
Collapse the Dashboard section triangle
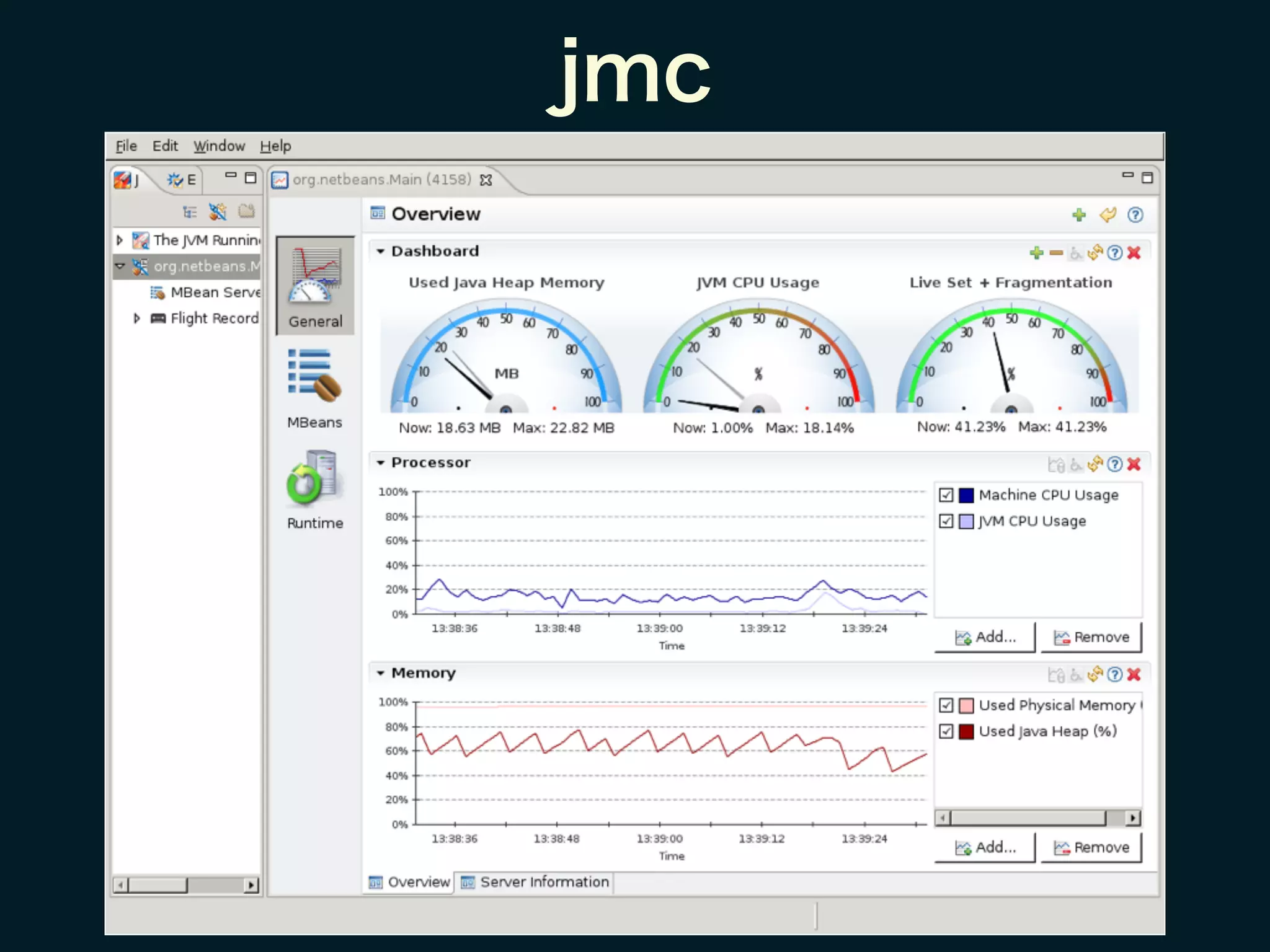(x=380, y=251)
